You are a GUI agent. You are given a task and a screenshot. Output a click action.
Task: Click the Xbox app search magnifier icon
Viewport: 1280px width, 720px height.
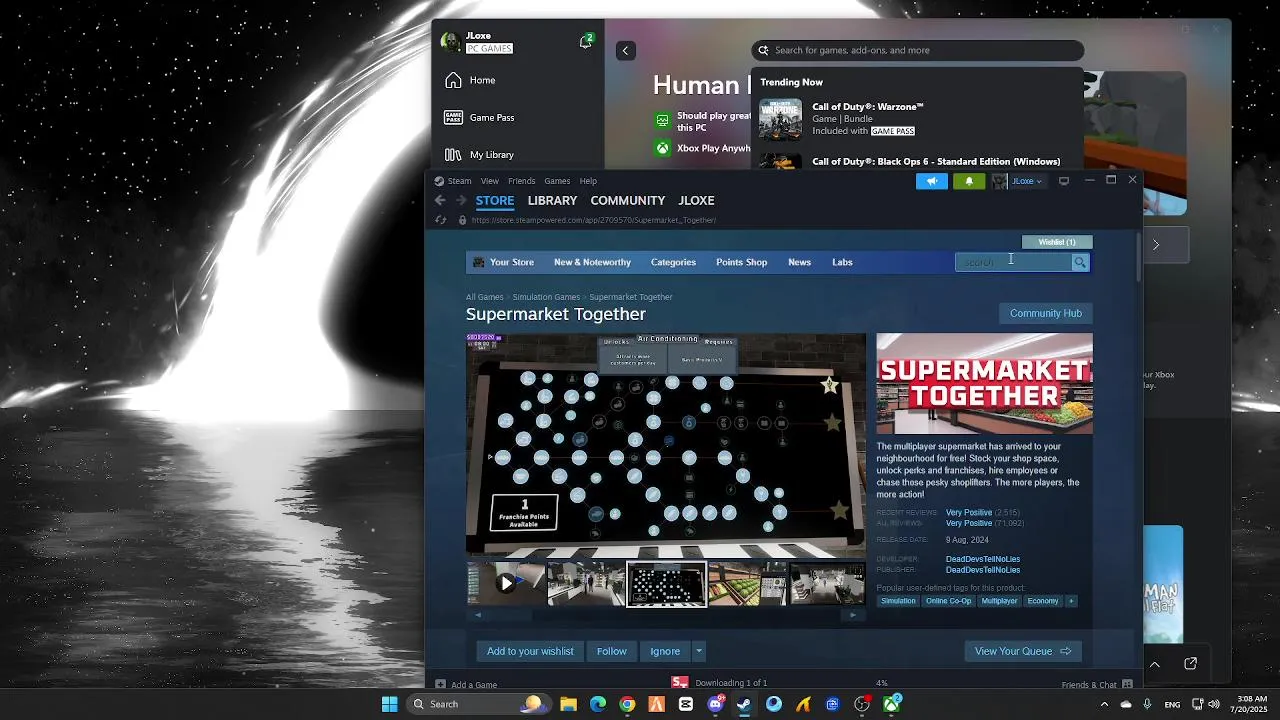pos(764,50)
